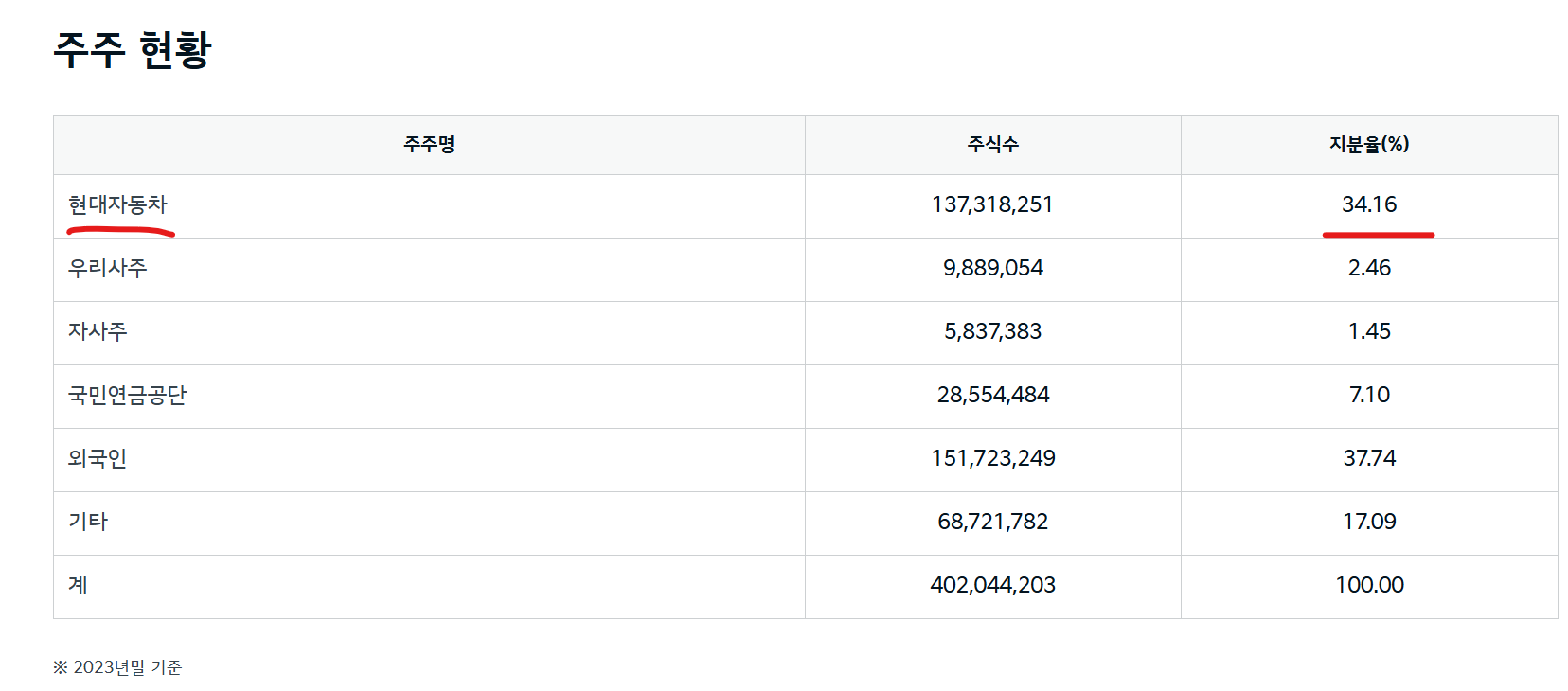Click the 9,889,054 share count cell
The width and height of the screenshot is (1568, 691).
coord(992,268)
